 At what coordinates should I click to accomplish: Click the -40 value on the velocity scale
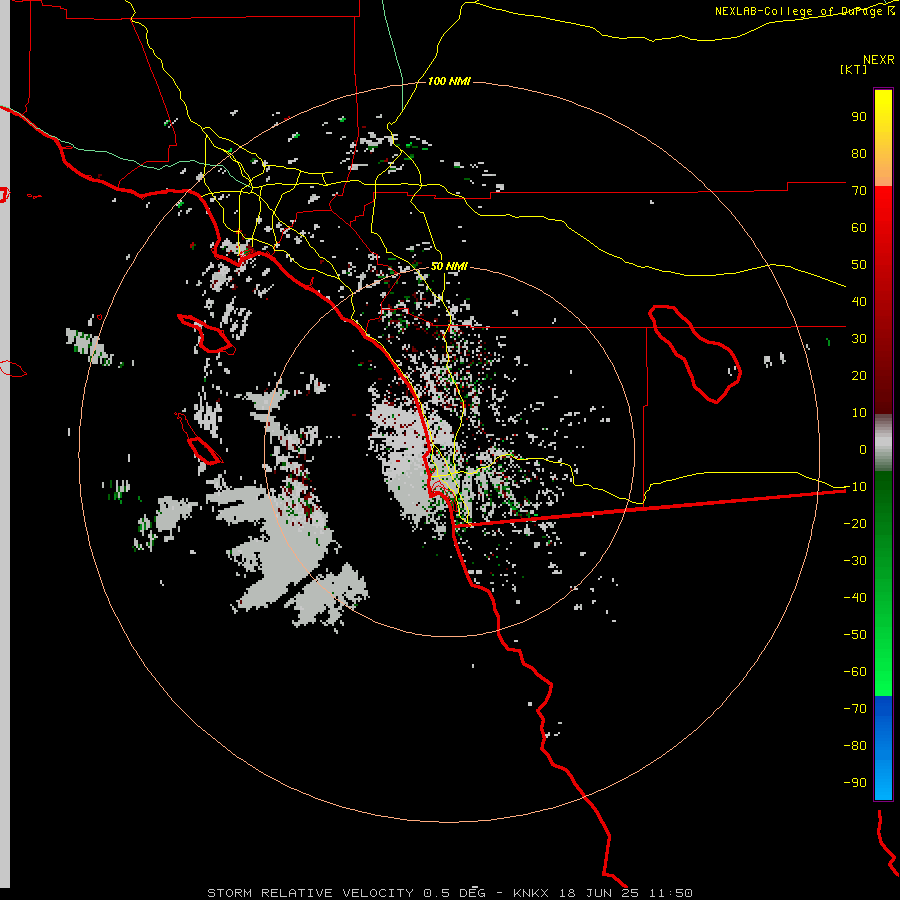(855, 598)
